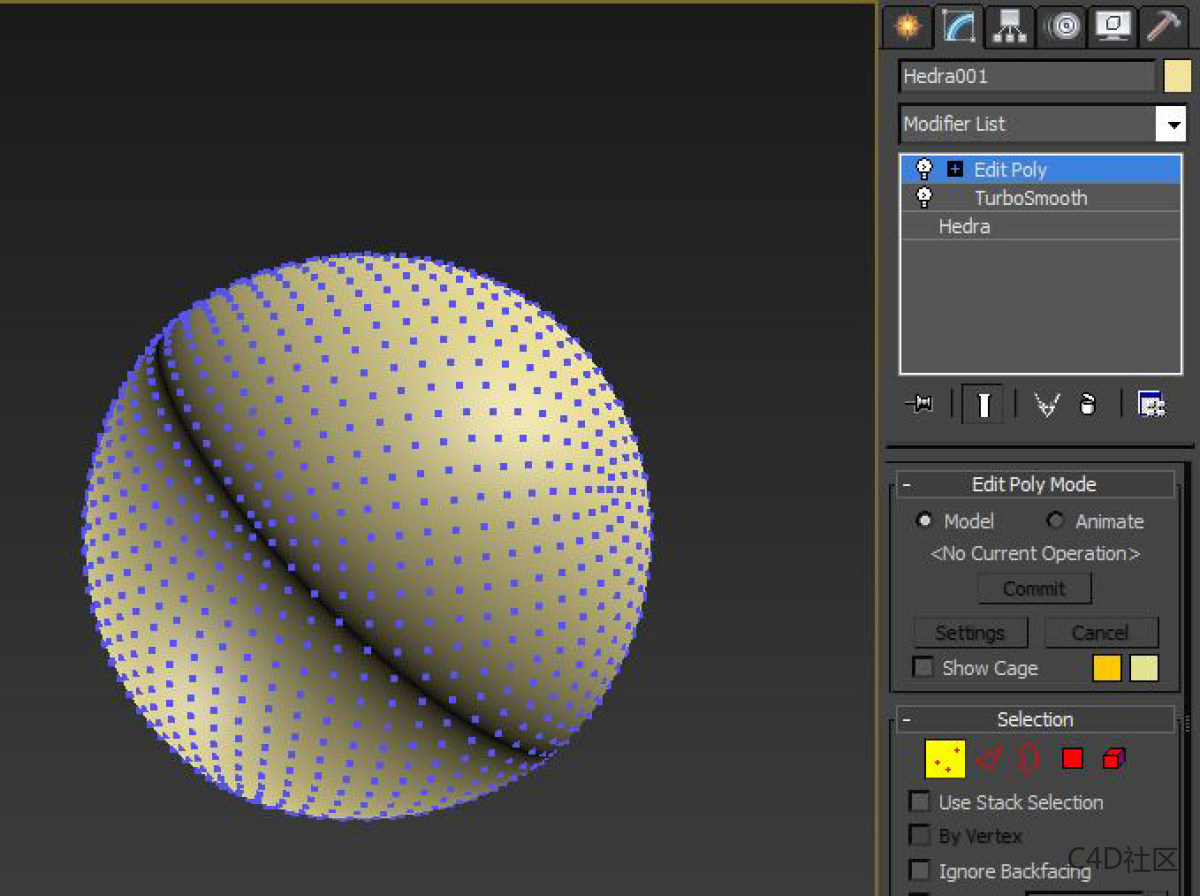
Task: Collapse the Selection rollout
Action: tap(907, 720)
